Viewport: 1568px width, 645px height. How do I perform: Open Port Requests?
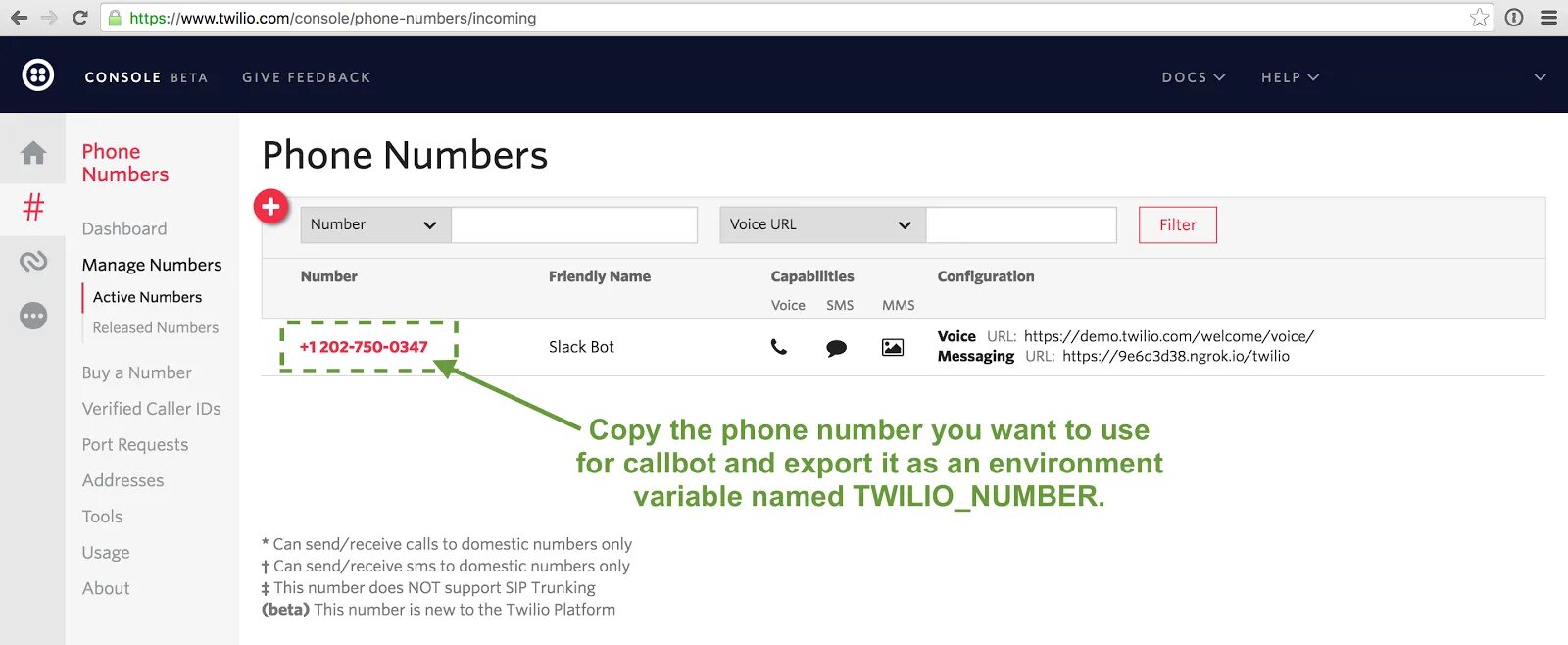[x=134, y=444]
